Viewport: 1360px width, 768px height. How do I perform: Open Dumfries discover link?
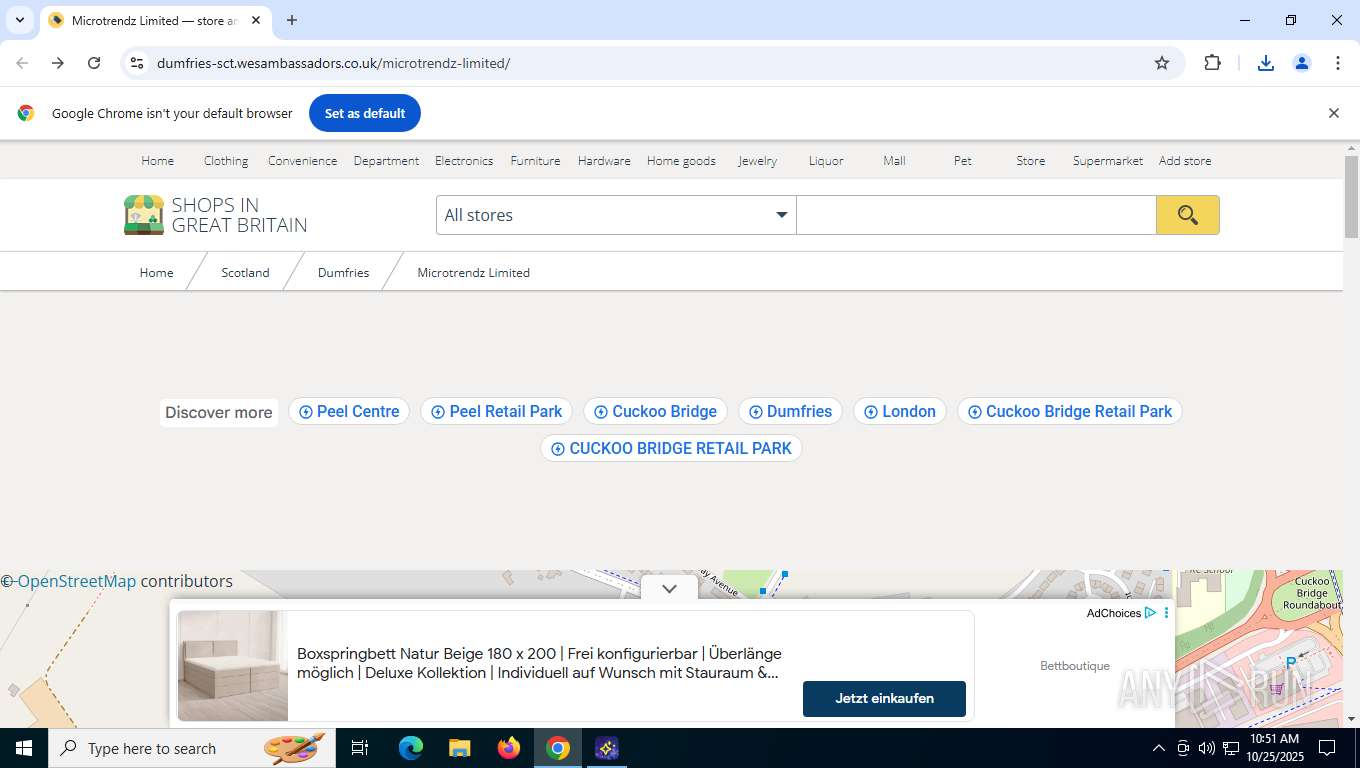click(x=790, y=411)
